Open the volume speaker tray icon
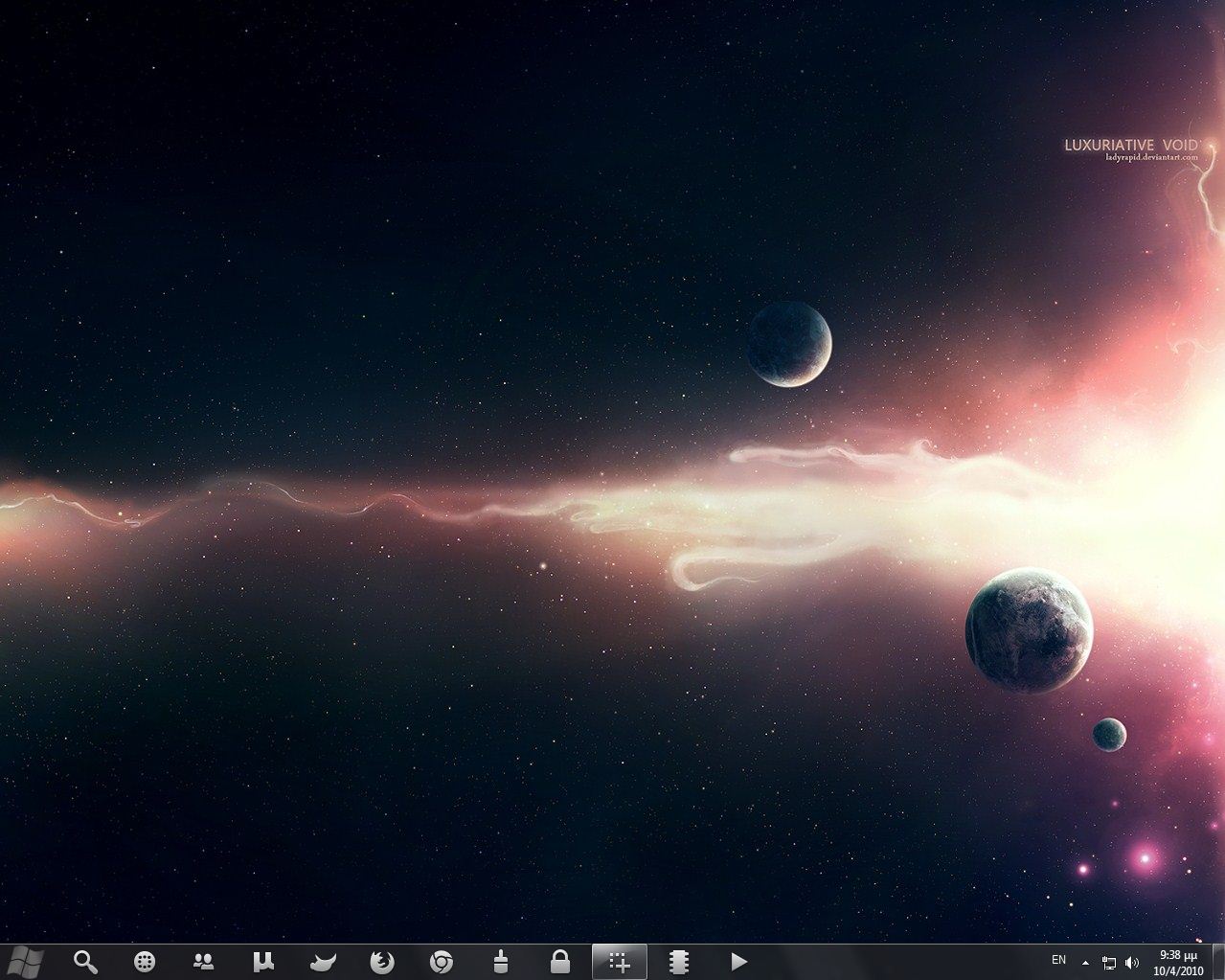Image resolution: width=1225 pixels, height=980 pixels. pos(1132,962)
